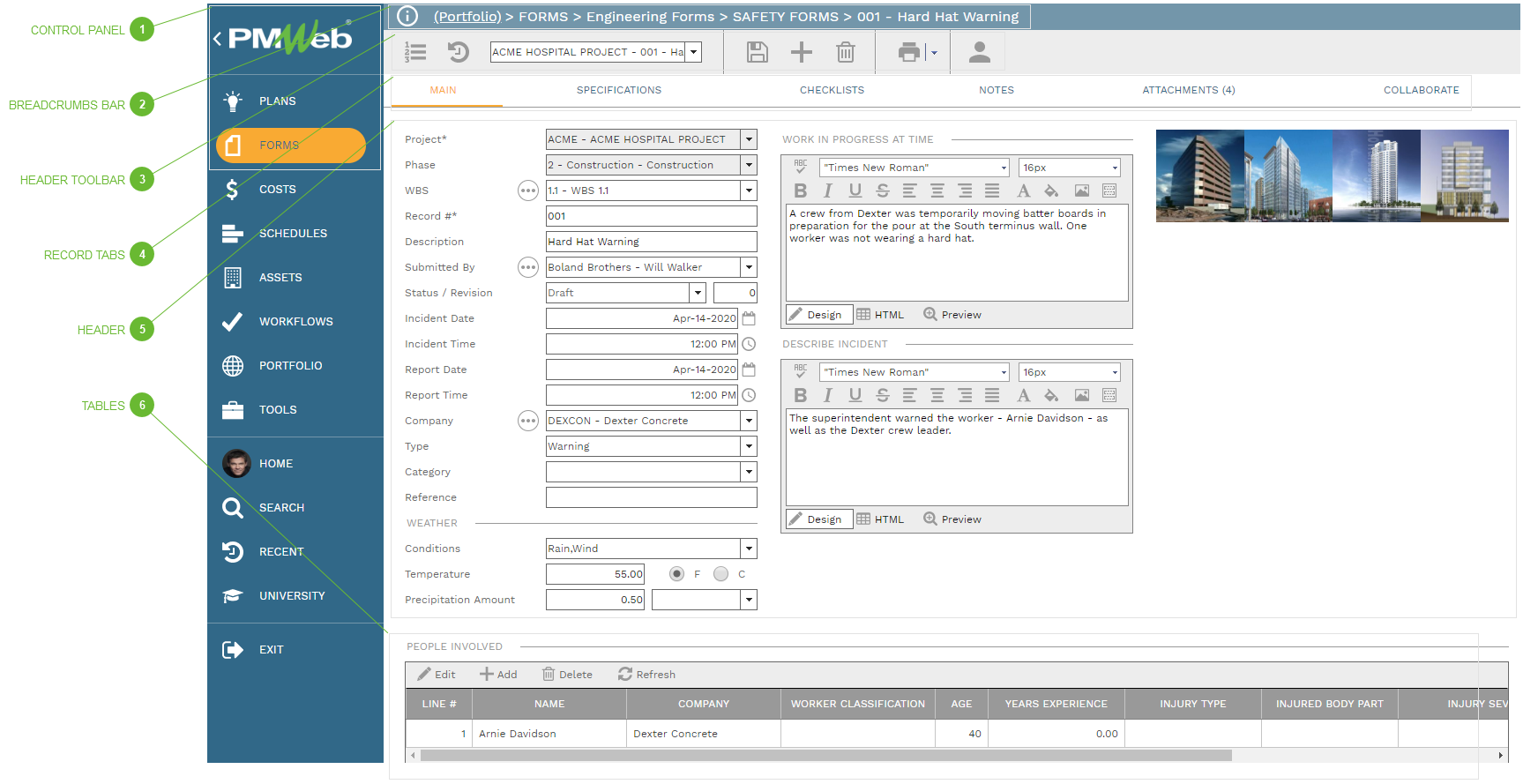
Task: Delete record using trash can icon
Action: coord(845,52)
